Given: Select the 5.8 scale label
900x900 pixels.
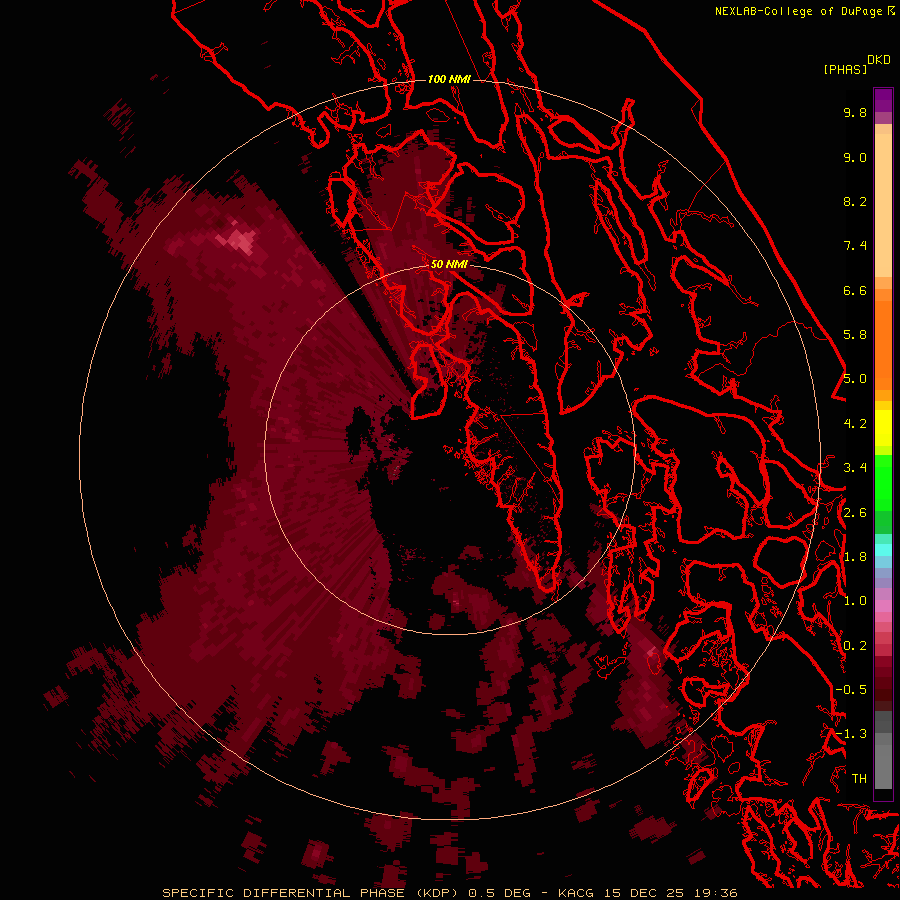Looking at the screenshot, I should pos(855,335).
